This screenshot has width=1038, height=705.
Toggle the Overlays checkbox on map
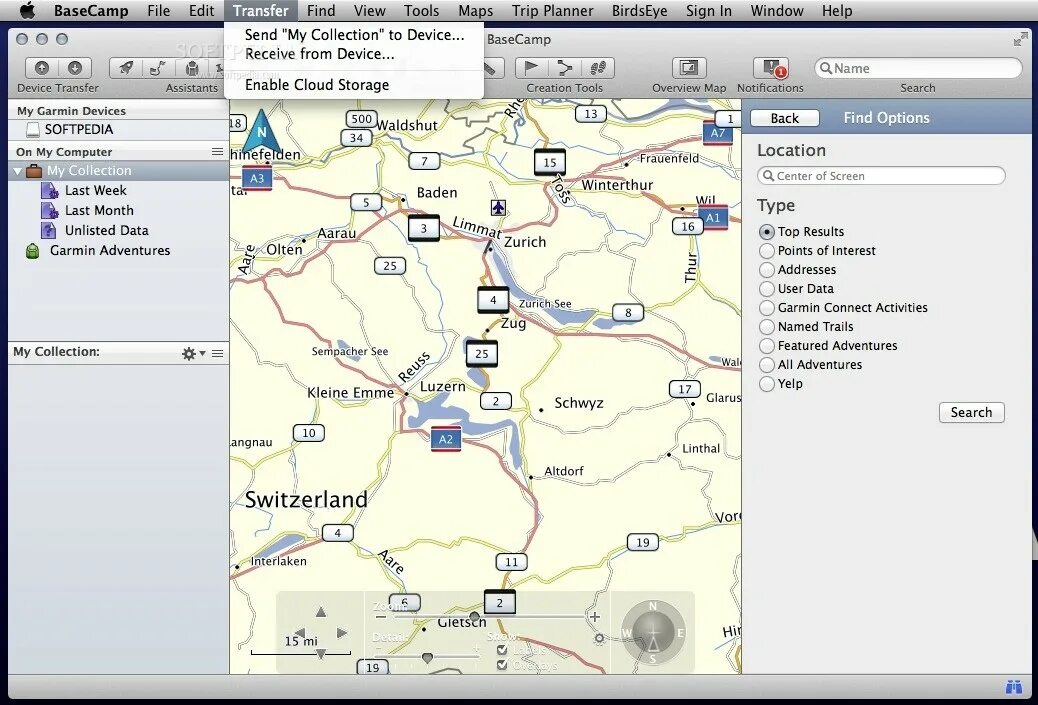(502, 665)
